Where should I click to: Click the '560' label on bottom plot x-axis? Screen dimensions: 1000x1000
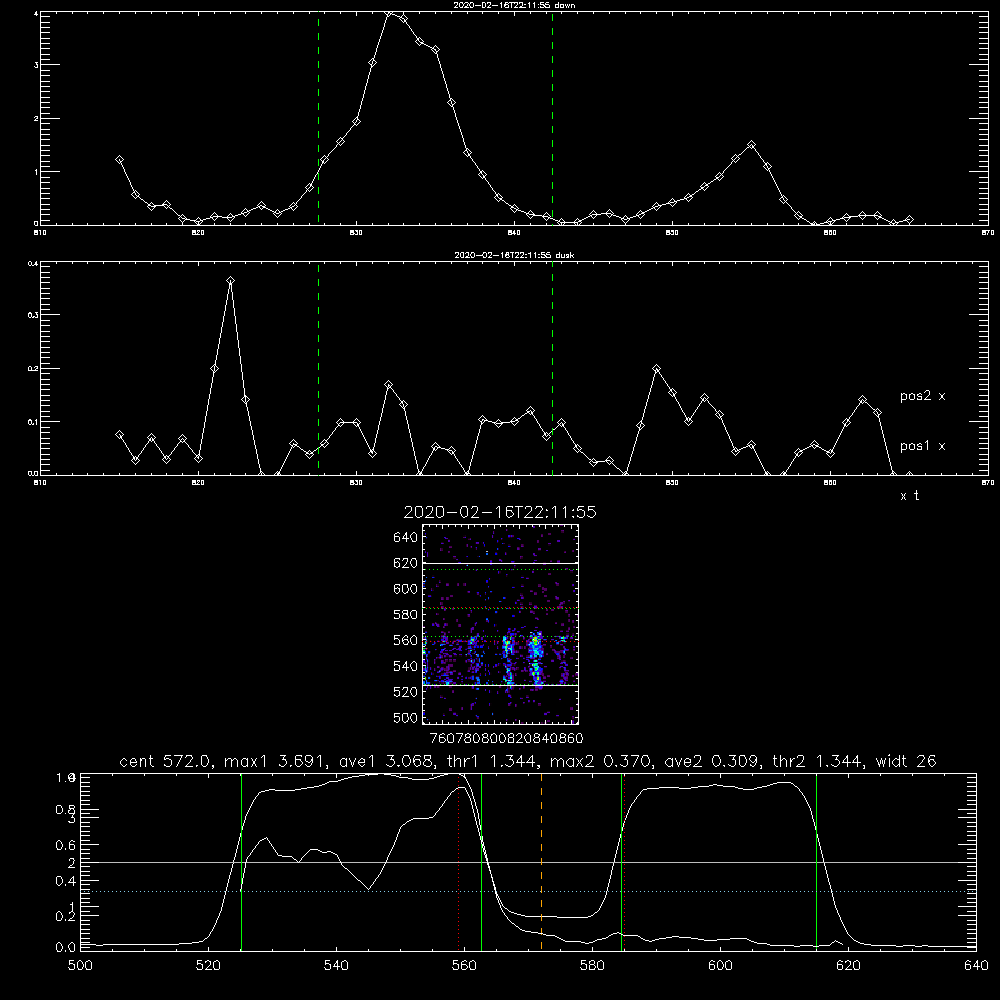pos(464,965)
